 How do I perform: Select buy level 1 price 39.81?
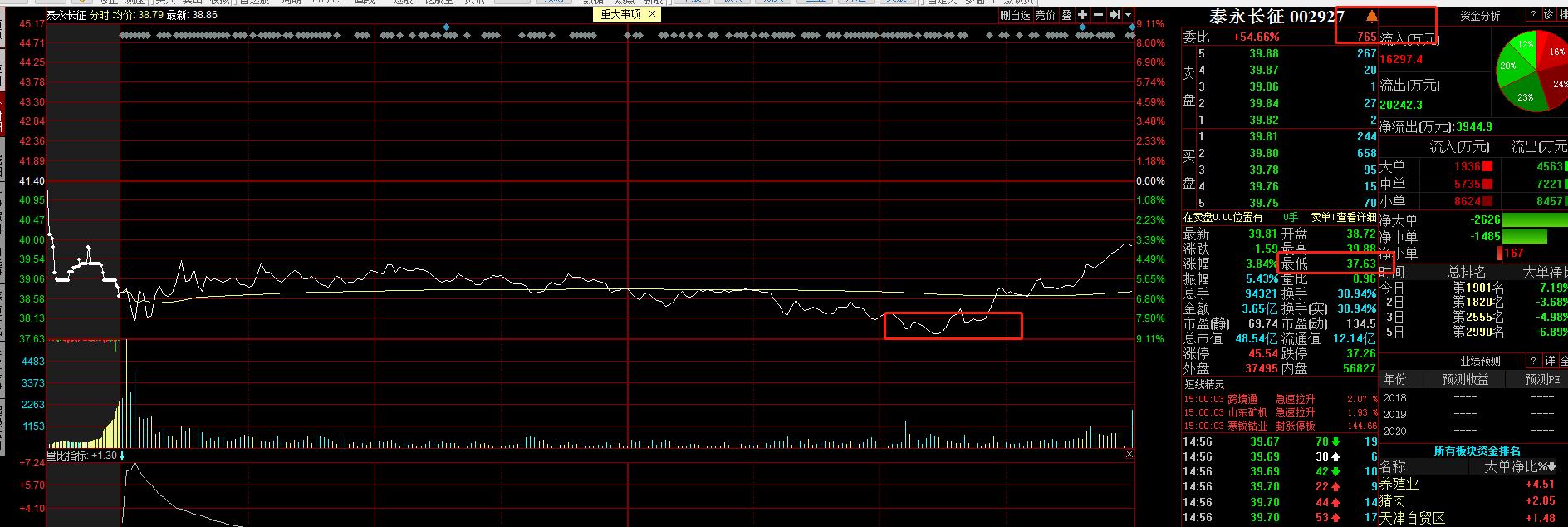[x=1264, y=136]
